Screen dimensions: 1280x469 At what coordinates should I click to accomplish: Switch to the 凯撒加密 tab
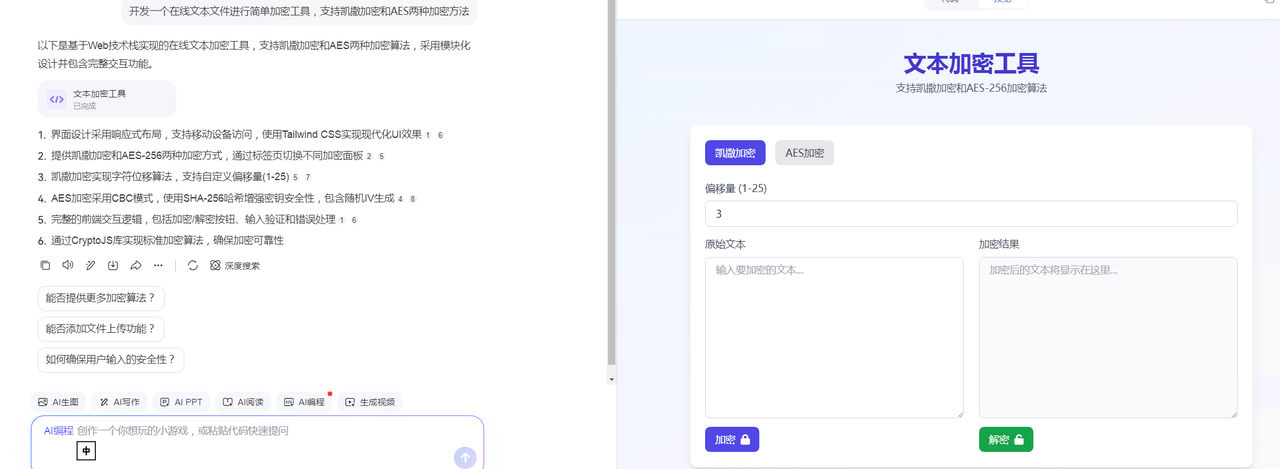click(735, 153)
